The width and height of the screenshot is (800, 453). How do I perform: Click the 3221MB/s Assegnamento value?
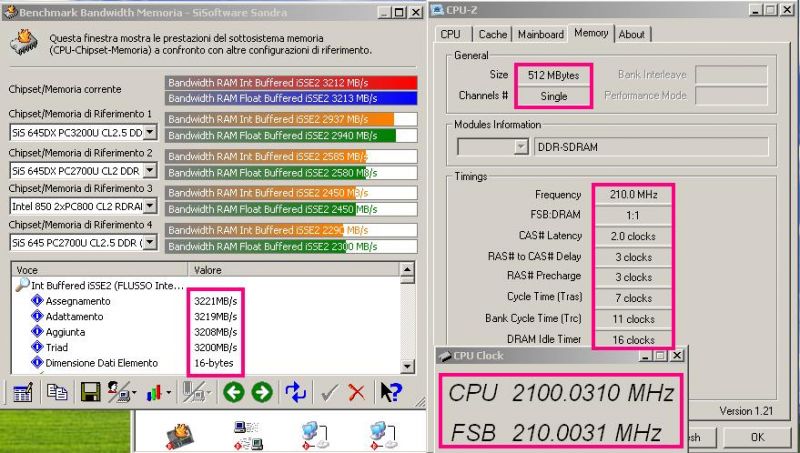215,301
